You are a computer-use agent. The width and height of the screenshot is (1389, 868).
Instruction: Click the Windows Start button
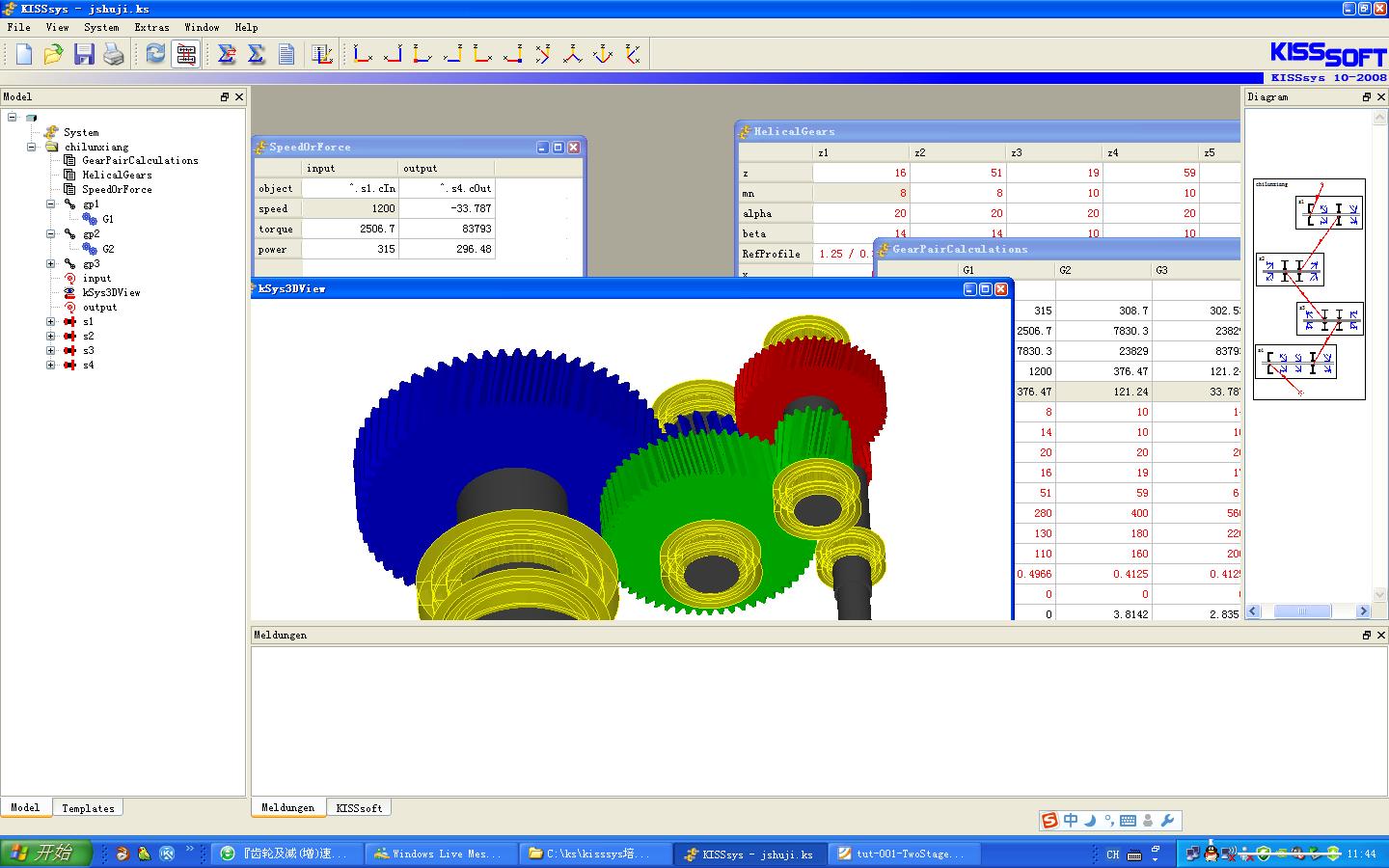click(x=45, y=854)
